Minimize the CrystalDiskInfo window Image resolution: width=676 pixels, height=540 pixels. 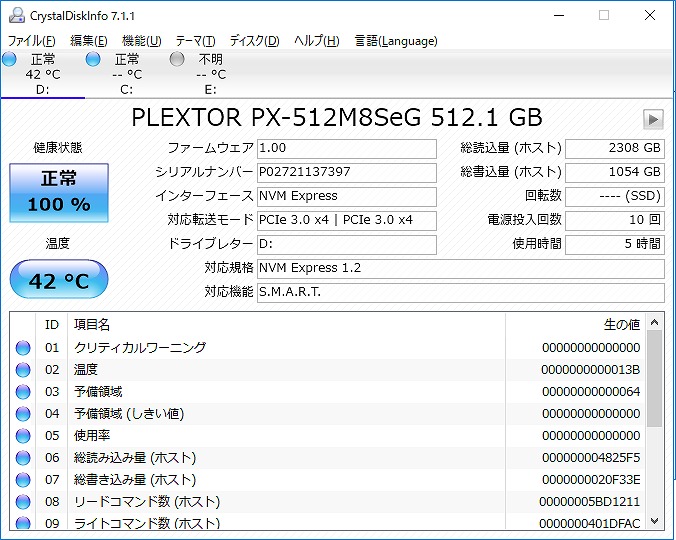559,16
